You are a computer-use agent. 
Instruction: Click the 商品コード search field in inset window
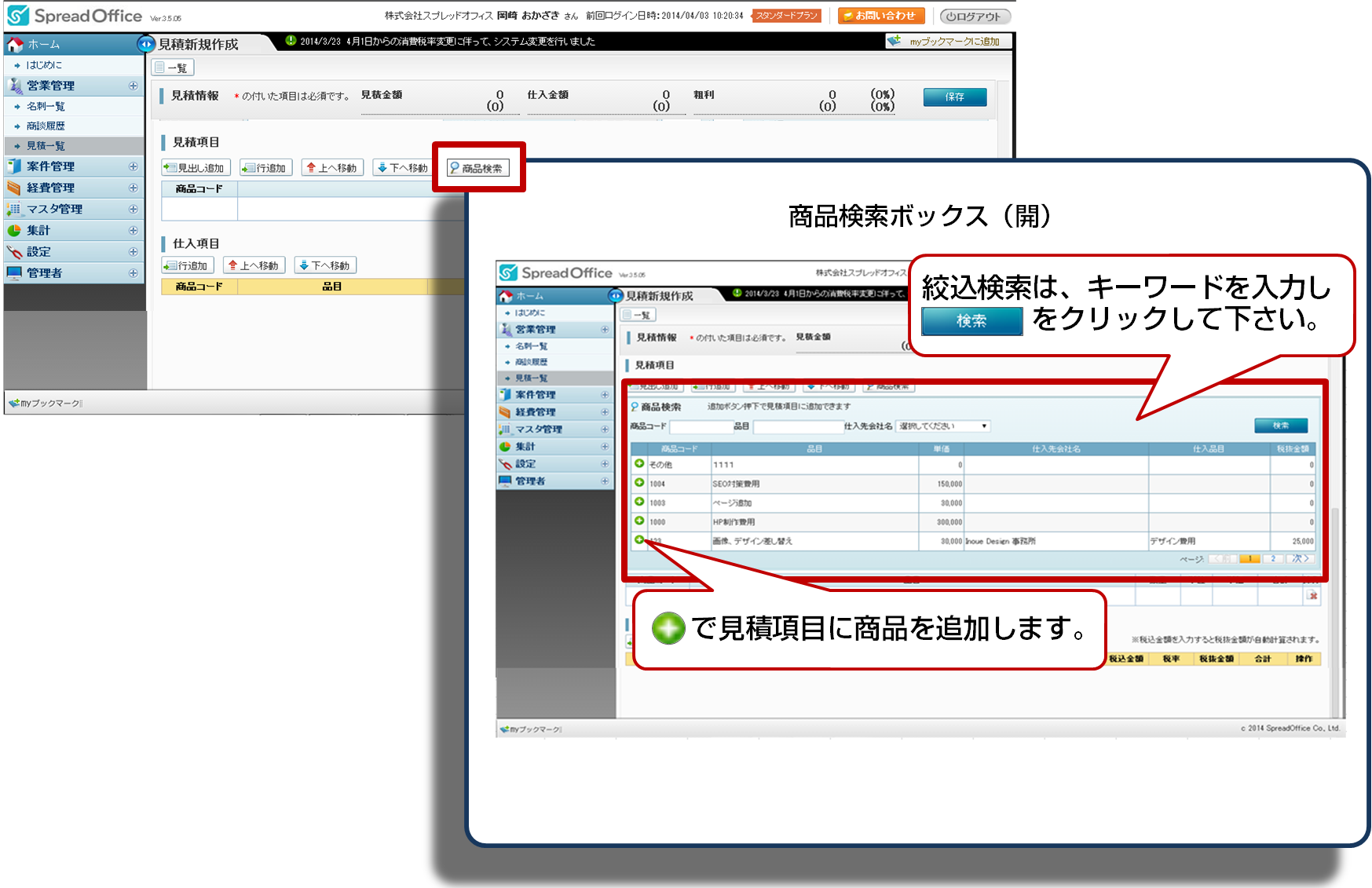(701, 426)
